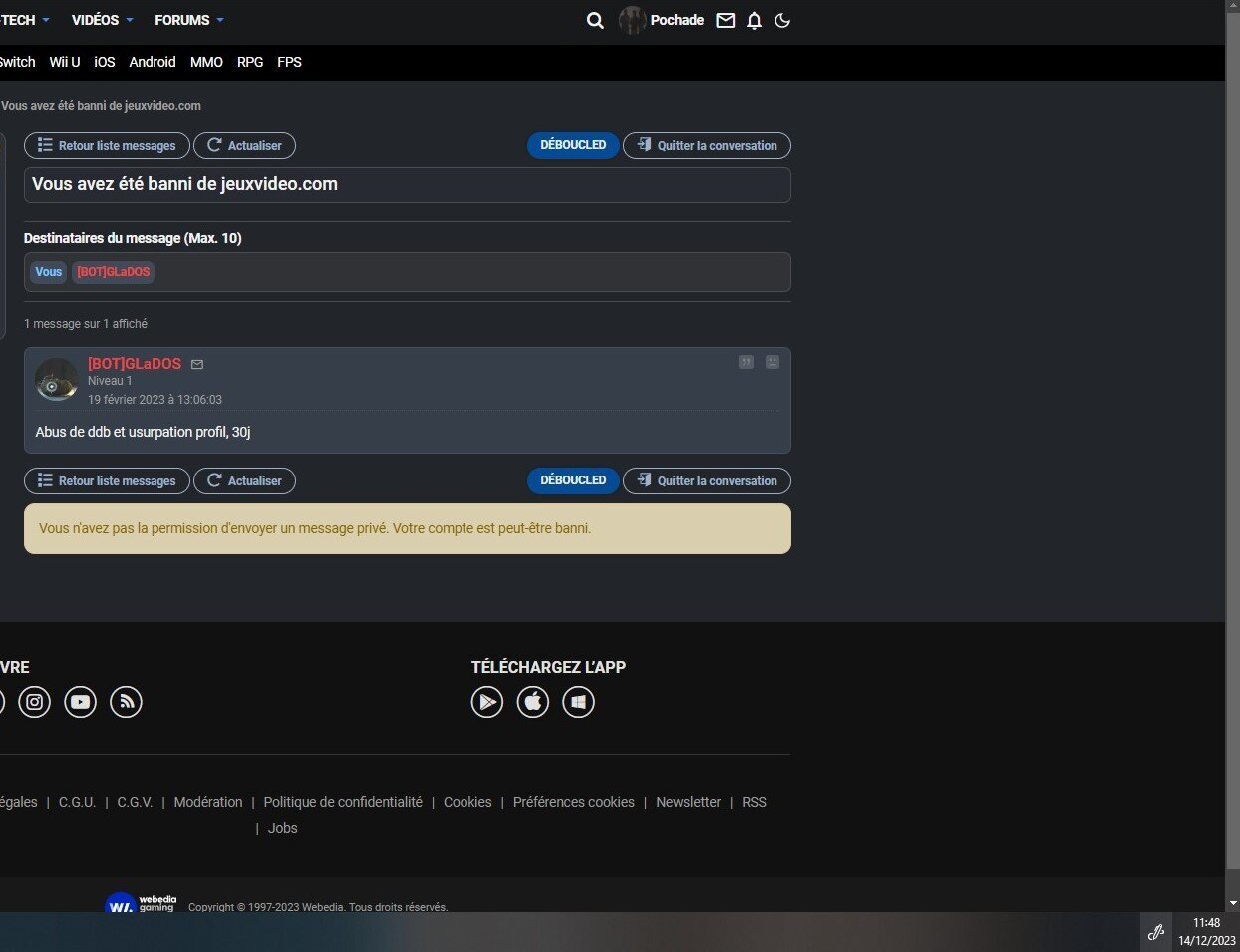This screenshot has width=1240, height=952.
Task: Open the RSS feed circle icon
Action: (x=126, y=702)
